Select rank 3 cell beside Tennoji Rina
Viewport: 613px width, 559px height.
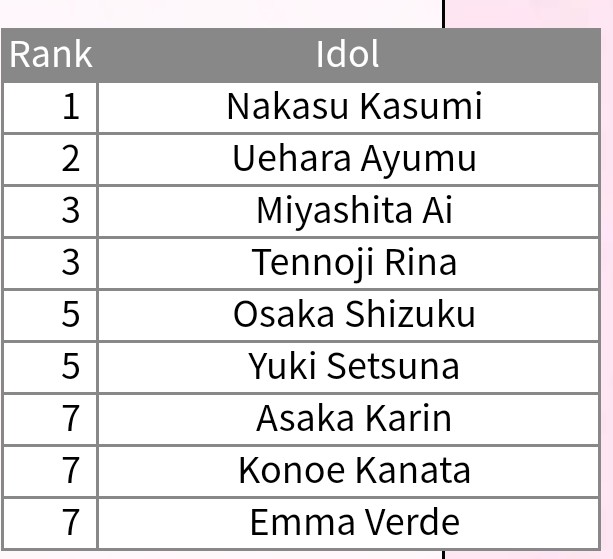(x=51, y=262)
